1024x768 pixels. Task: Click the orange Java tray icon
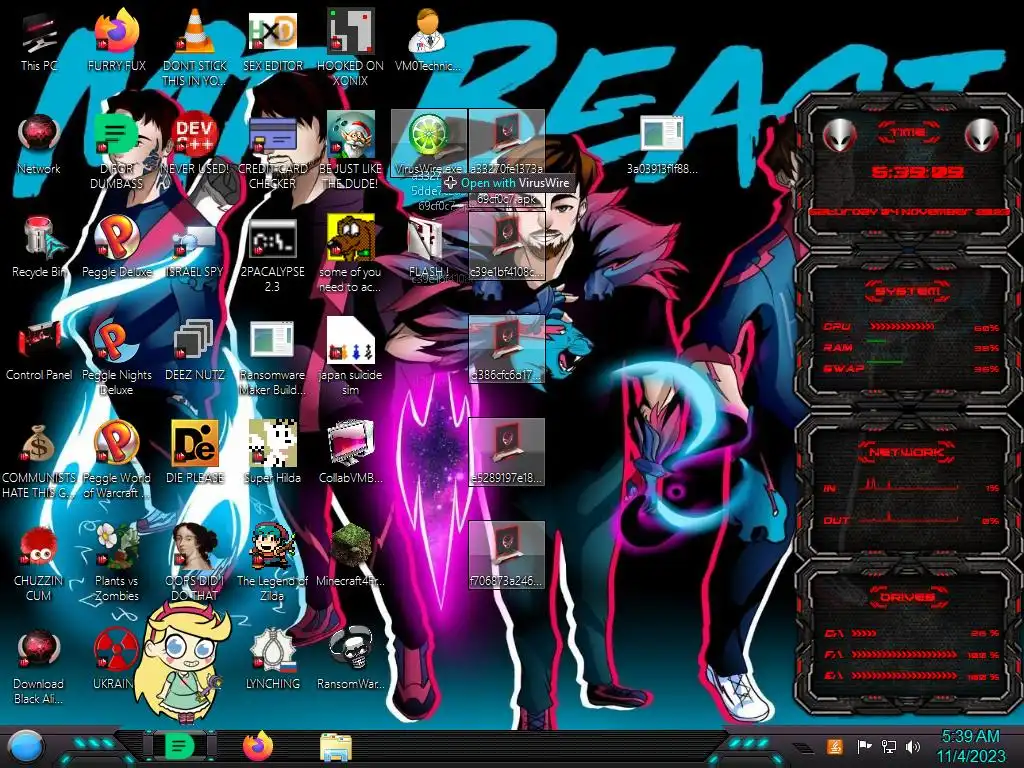pyautogui.click(x=834, y=746)
